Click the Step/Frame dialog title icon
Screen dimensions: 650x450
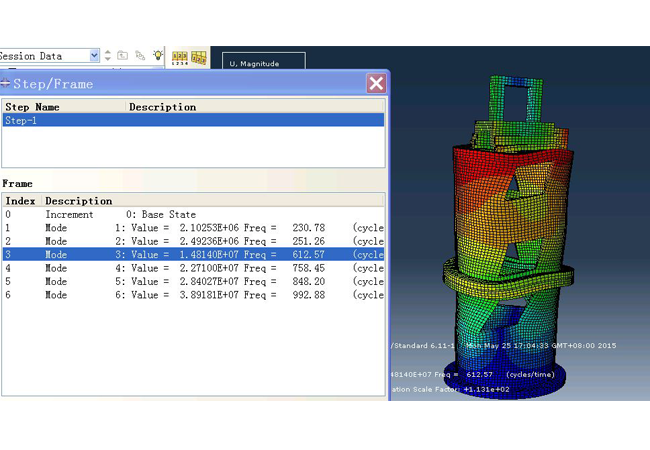coord(6,84)
